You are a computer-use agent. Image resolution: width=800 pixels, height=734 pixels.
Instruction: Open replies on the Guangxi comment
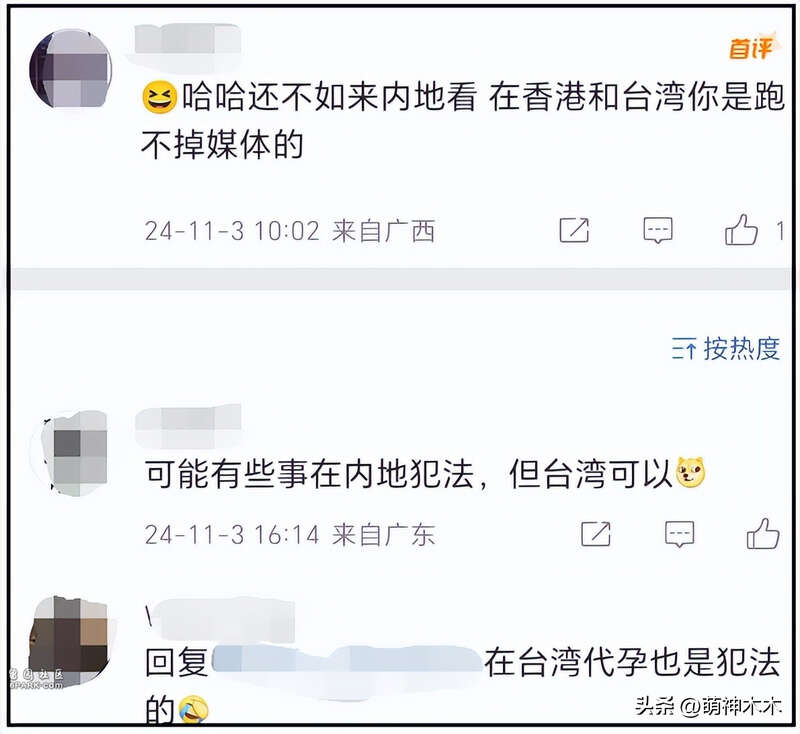658,231
